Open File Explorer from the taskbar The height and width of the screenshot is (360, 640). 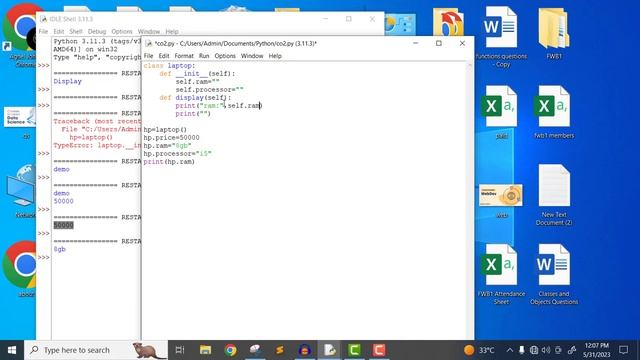point(205,350)
